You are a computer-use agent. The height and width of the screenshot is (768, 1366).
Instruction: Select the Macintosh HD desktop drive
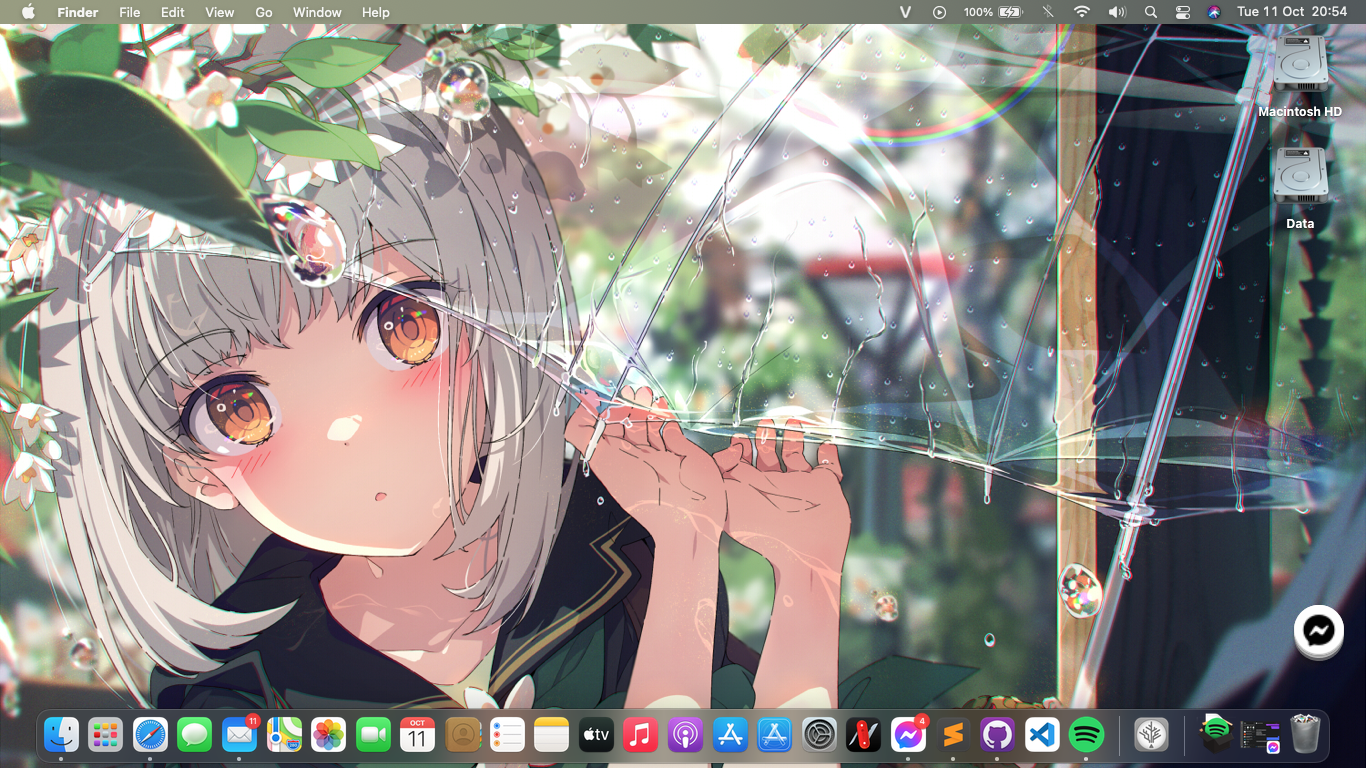point(1300,76)
